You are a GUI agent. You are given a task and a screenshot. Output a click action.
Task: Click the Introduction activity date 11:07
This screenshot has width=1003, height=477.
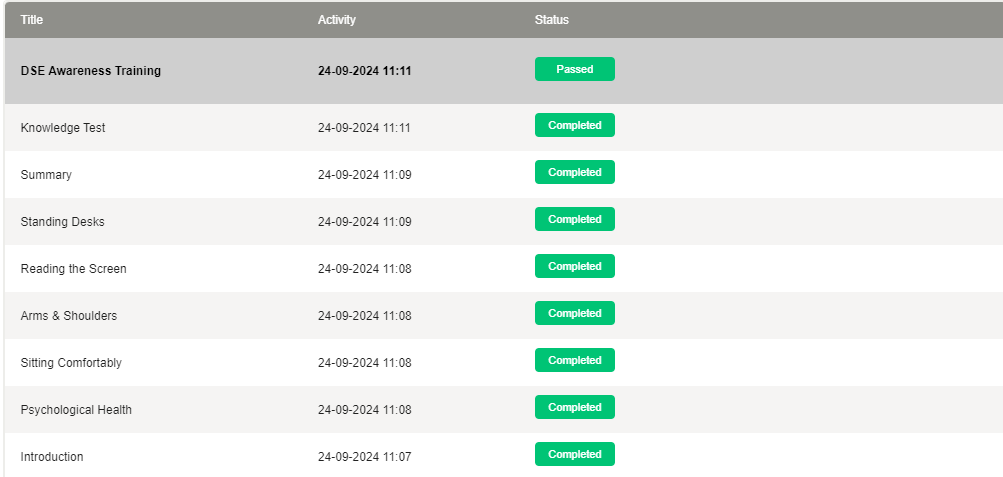364,457
